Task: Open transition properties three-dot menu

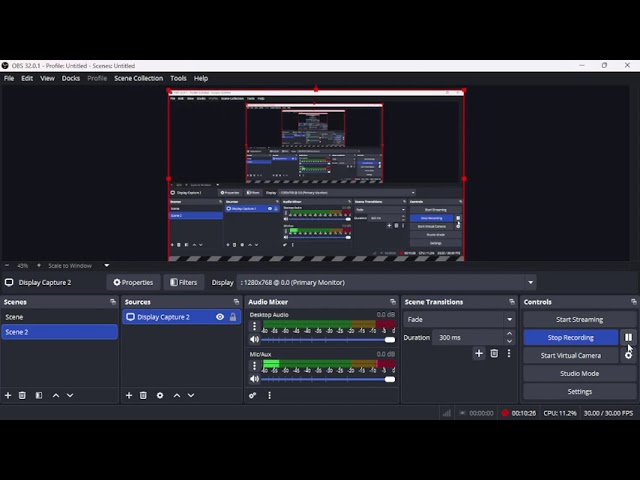Action: tap(509, 353)
